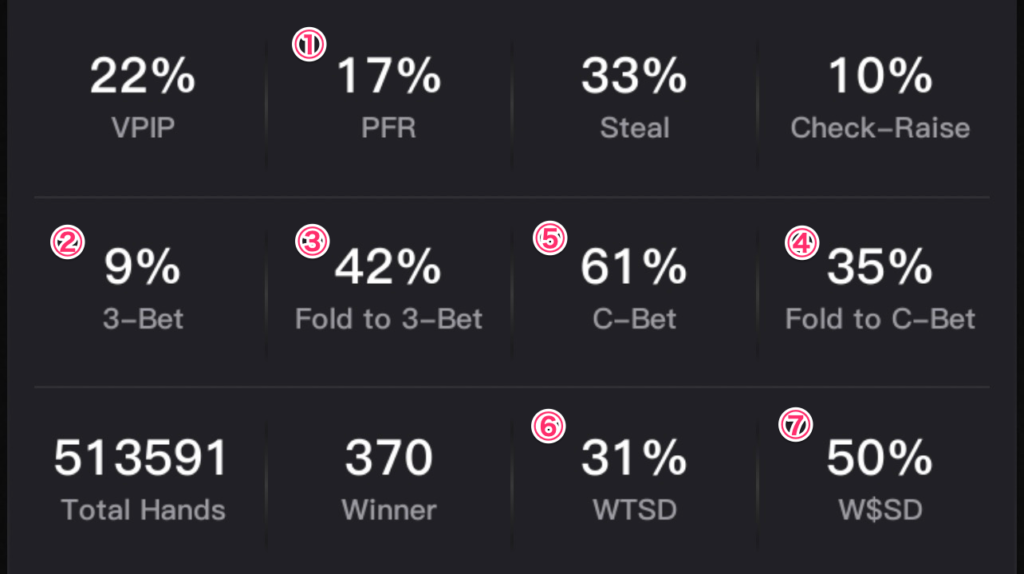This screenshot has height=574, width=1024.
Task: Click the number 2 badge beside 3-Bet
Action: point(68,242)
